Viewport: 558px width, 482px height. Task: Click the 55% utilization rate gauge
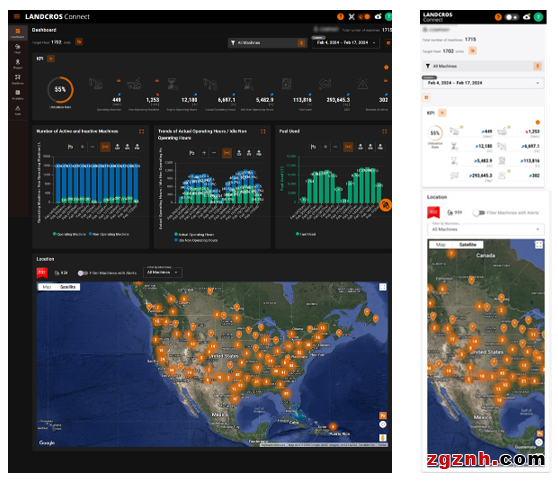60,90
